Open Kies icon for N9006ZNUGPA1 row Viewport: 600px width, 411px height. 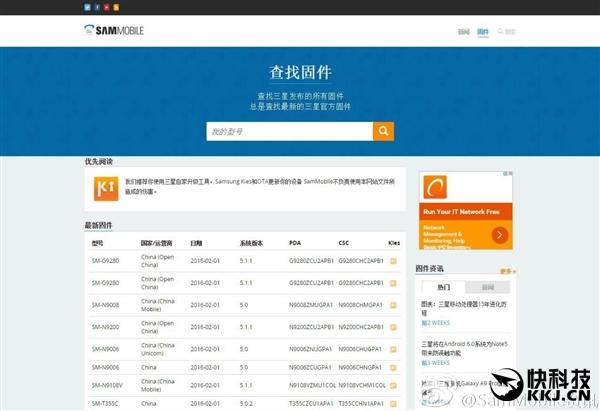(393, 349)
